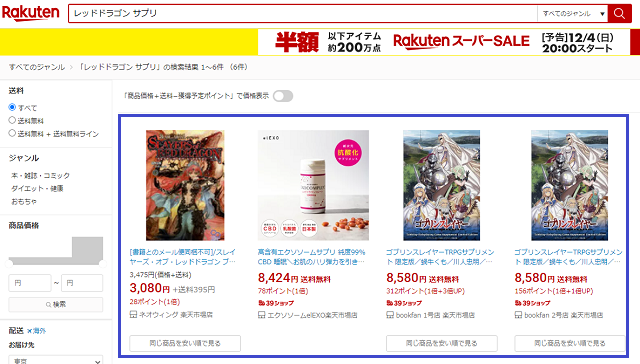The image size is (640, 364).
Task: Choose the ダイエット・健康 genre
Action: pyautogui.click(x=37, y=189)
